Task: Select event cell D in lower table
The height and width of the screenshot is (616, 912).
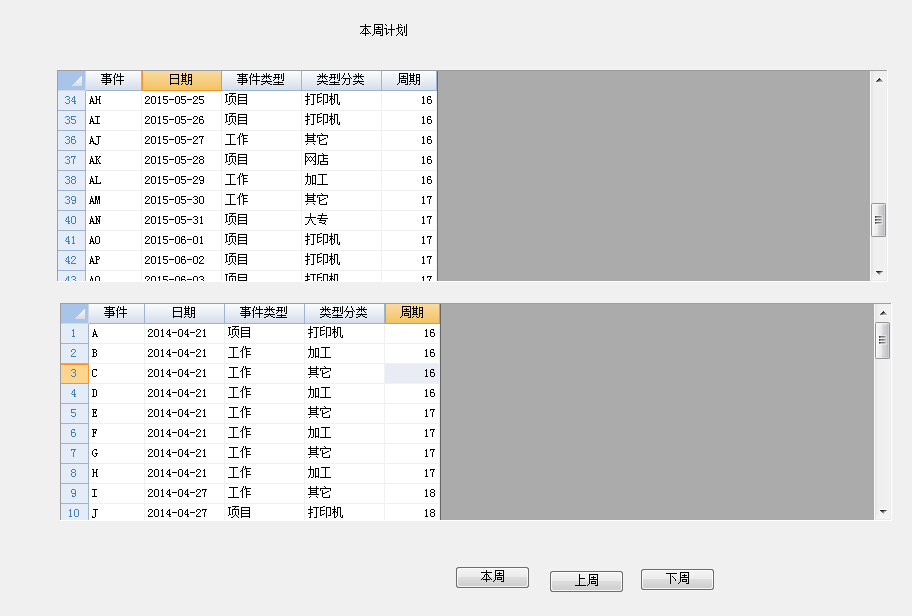Action: tap(116, 393)
